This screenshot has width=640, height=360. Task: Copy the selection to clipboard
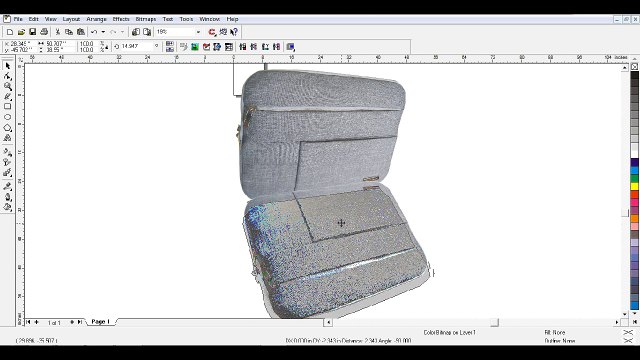coord(69,32)
